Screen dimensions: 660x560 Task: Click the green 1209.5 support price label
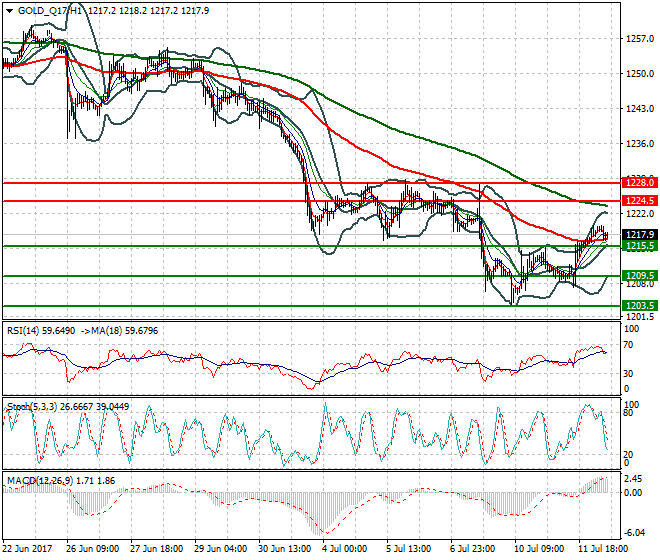[x=639, y=276]
